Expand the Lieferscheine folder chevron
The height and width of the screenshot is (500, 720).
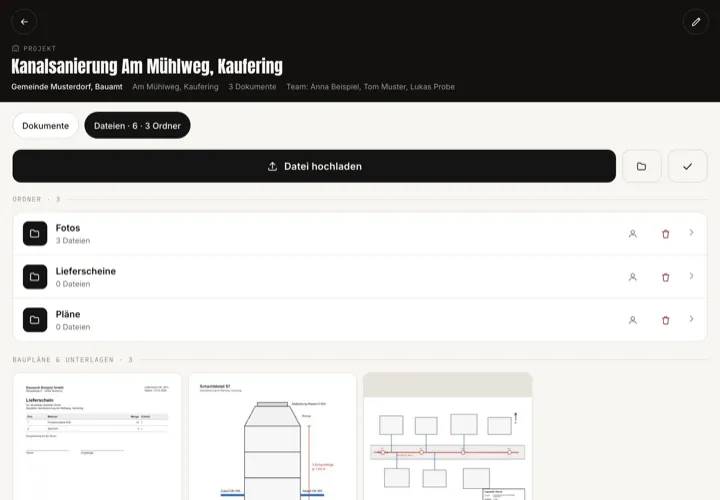tap(692, 276)
